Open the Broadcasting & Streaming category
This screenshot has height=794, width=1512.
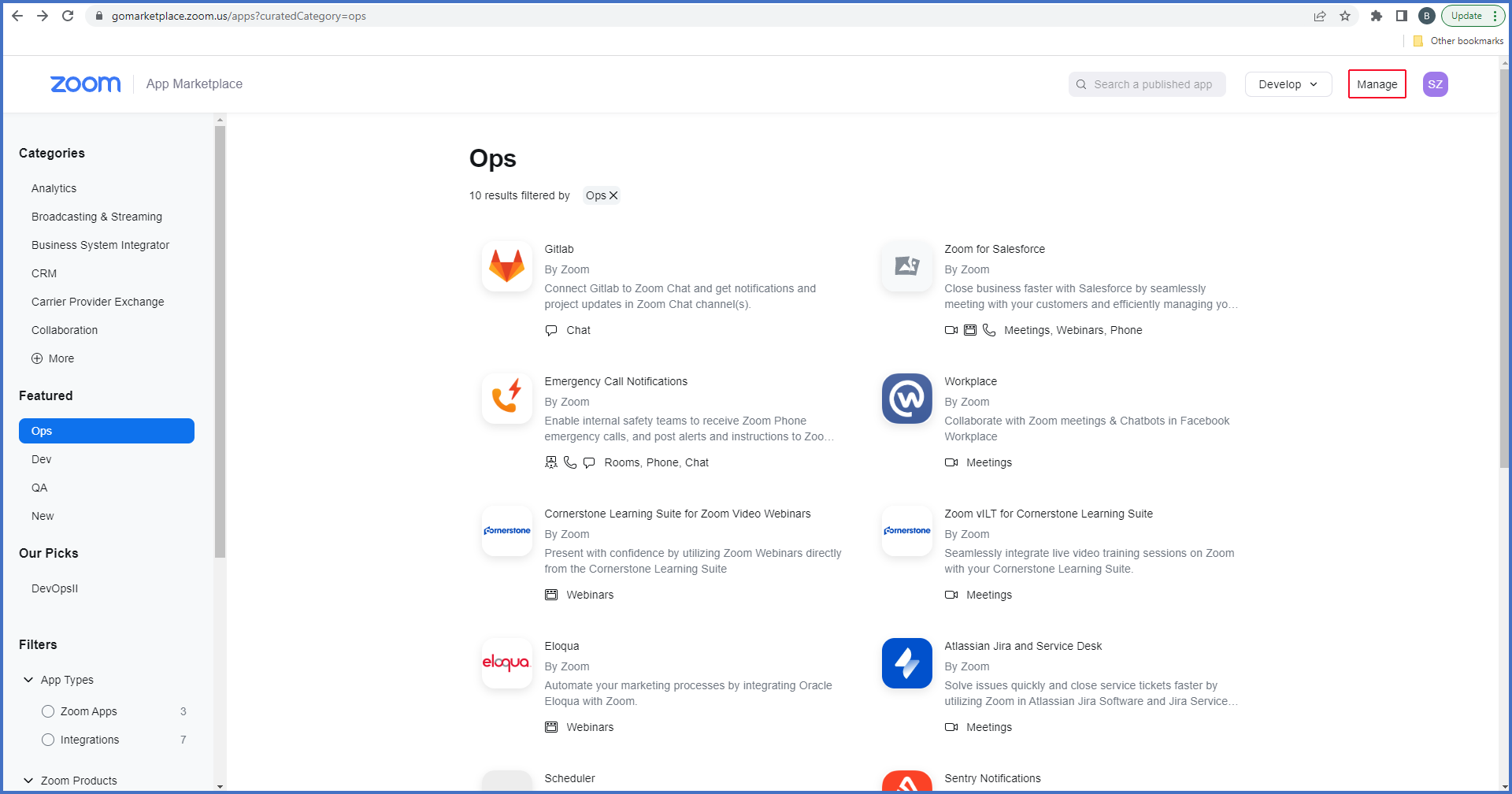click(x=97, y=217)
